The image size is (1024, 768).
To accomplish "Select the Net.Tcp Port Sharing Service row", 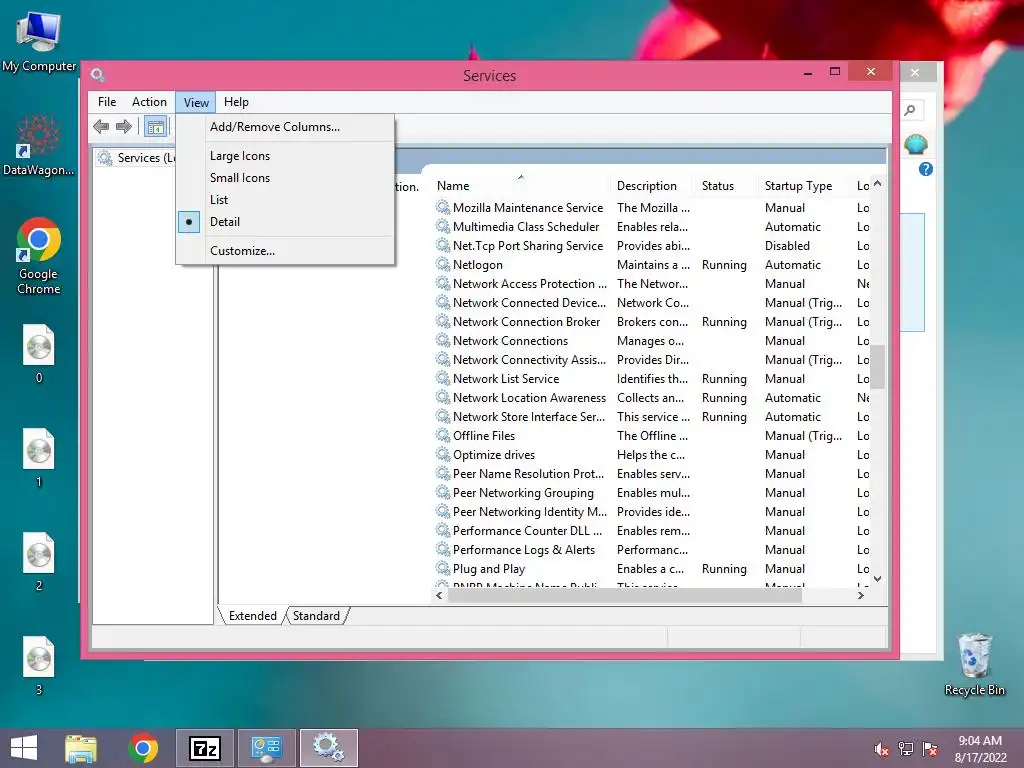I will point(651,246).
